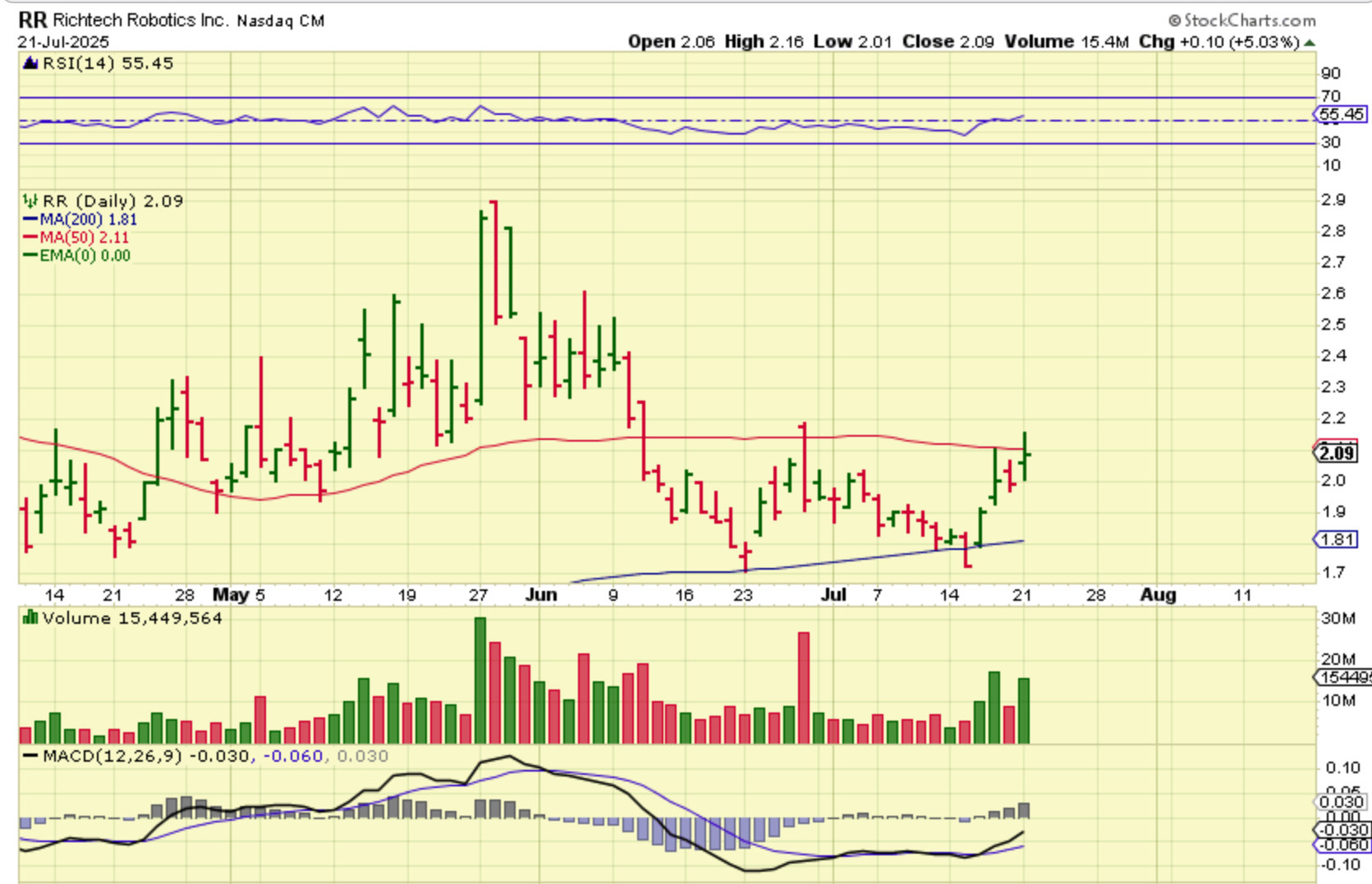
Task: Click the MA(50) red legend entry
Action: (x=76, y=237)
